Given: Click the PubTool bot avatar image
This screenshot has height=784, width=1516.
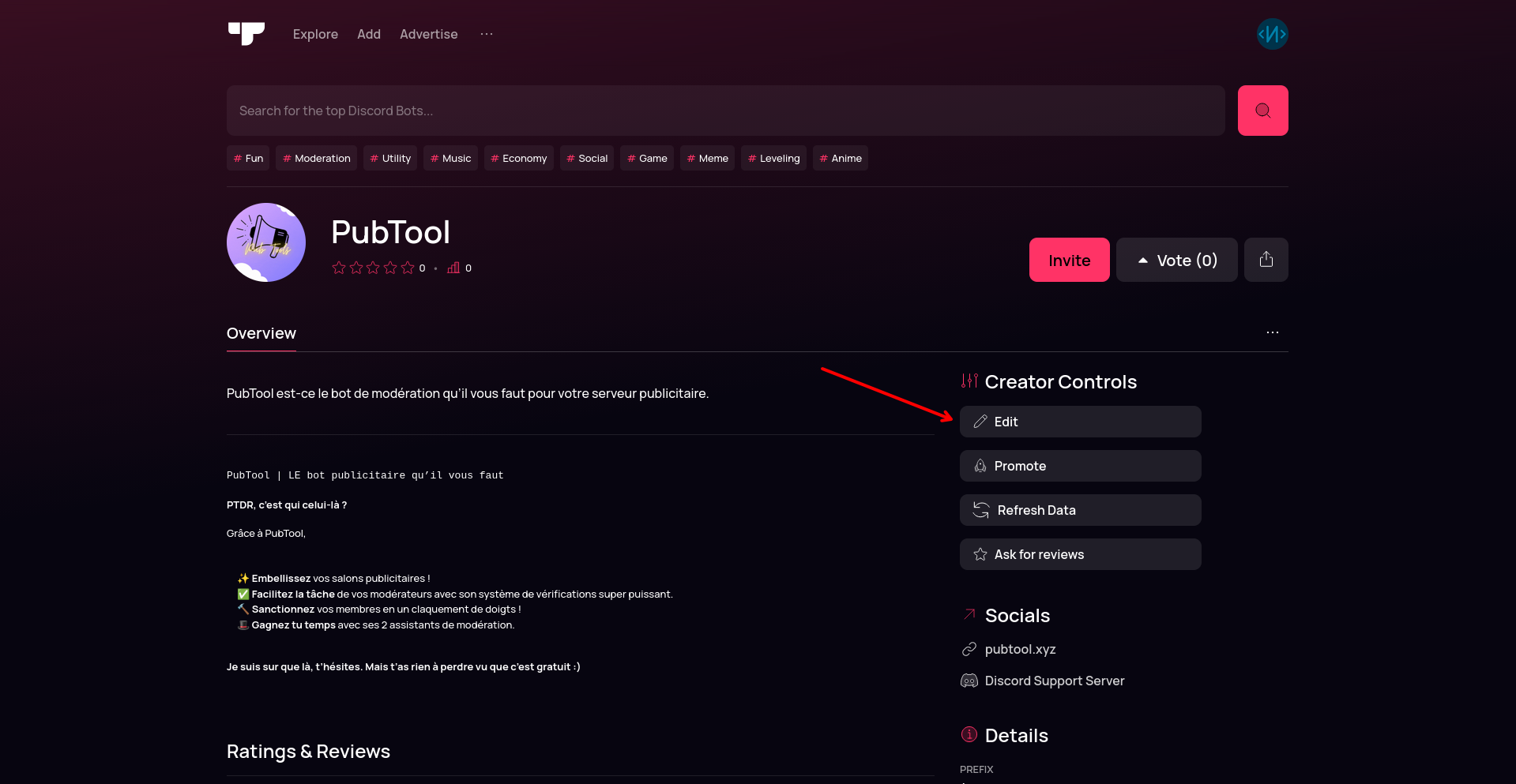Looking at the screenshot, I should 266,242.
